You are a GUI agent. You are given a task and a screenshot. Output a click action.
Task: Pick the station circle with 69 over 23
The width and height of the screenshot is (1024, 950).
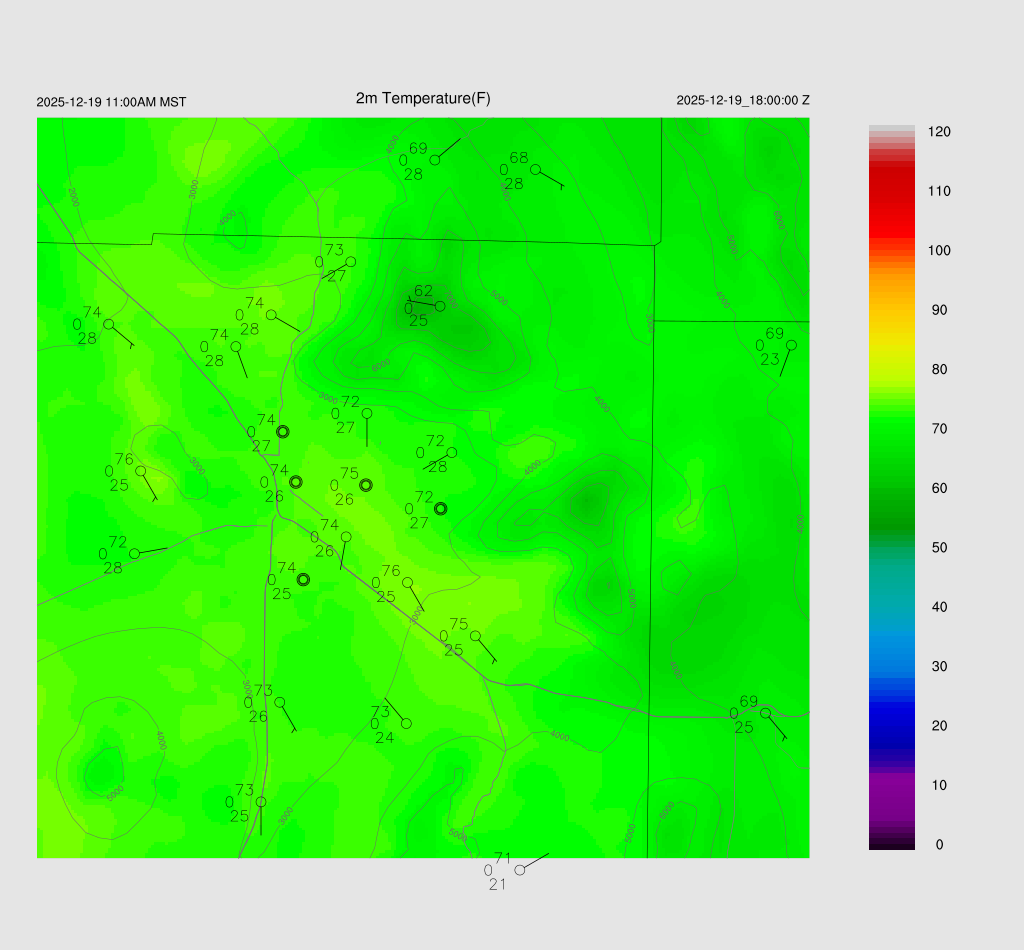791,345
